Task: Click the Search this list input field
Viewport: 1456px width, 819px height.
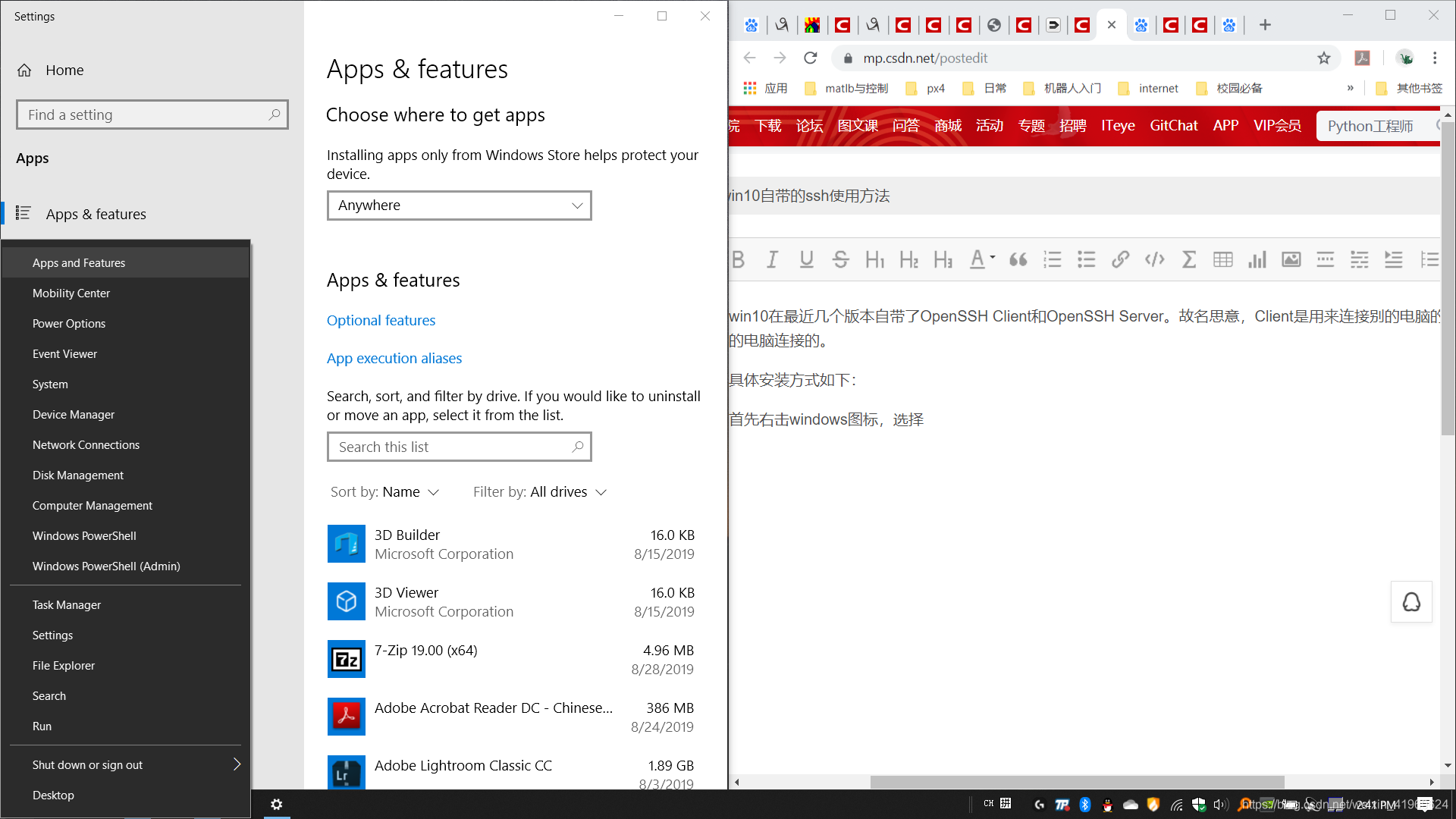Action: point(459,447)
